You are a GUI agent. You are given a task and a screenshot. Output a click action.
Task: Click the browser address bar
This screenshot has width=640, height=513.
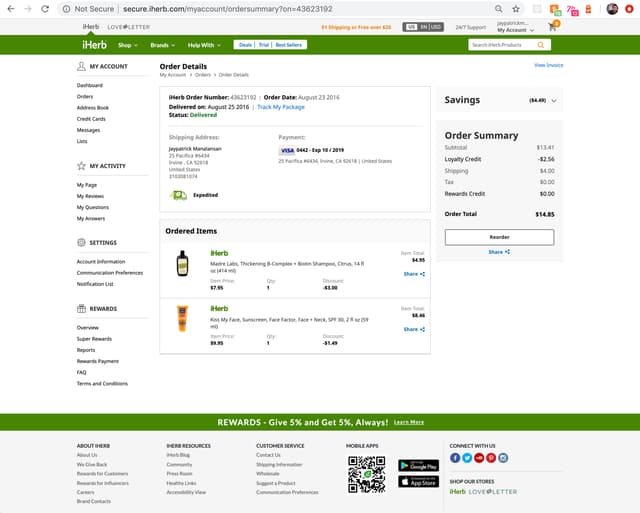[x=278, y=9]
